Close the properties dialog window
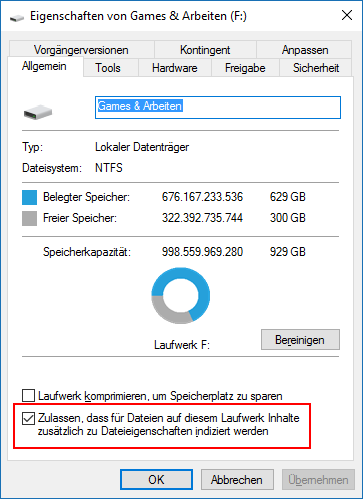 [x=347, y=15]
